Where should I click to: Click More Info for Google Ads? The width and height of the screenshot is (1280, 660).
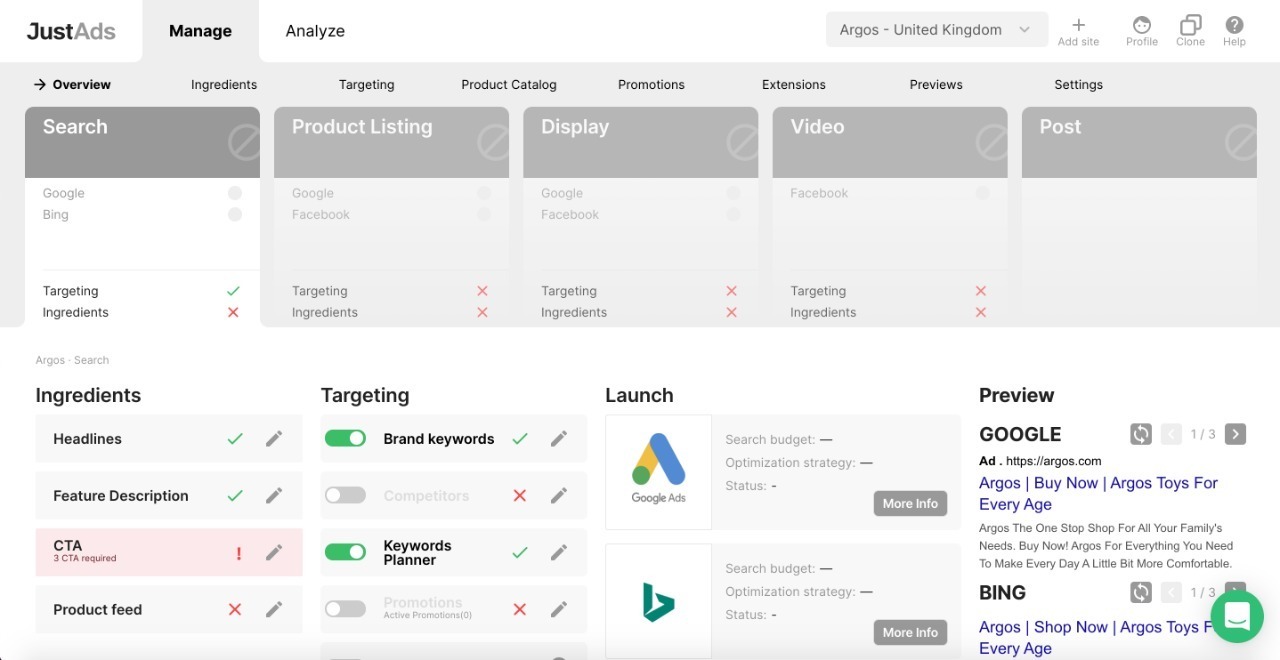coord(910,503)
